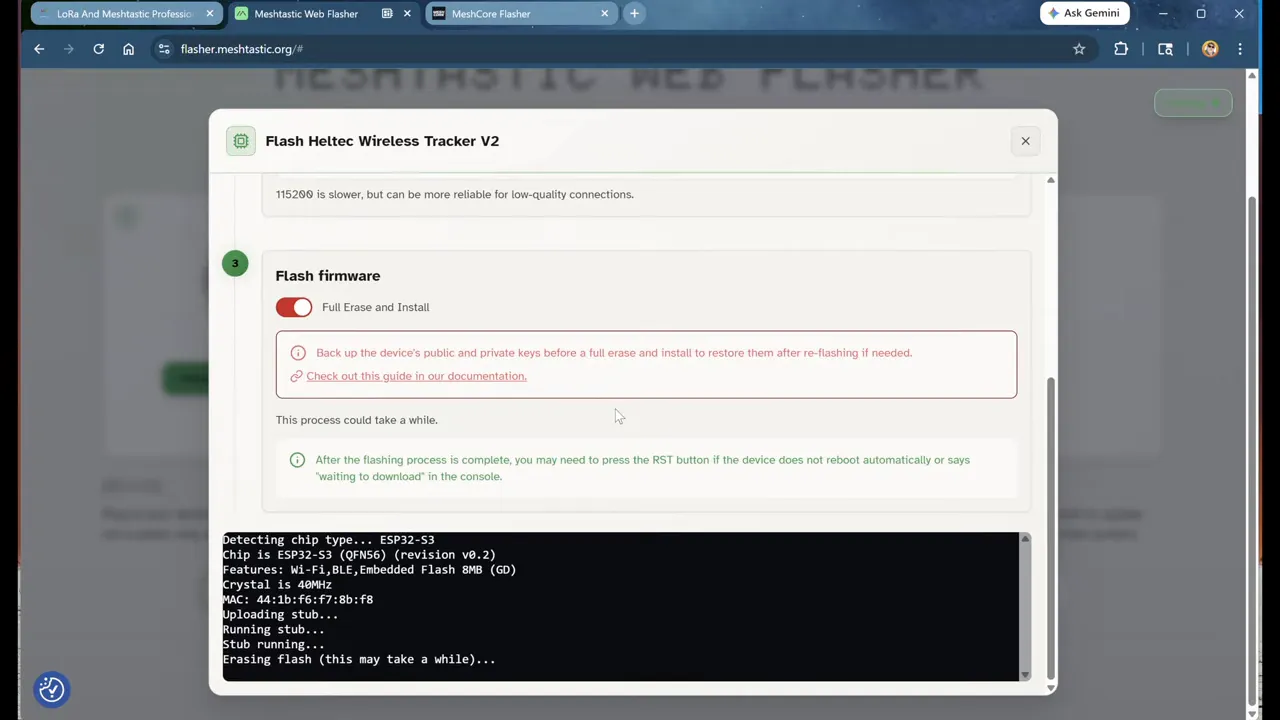Click the text "This process could take a while."
The width and height of the screenshot is (1280, 720).
pyautogui.click(x=357, y=420)
